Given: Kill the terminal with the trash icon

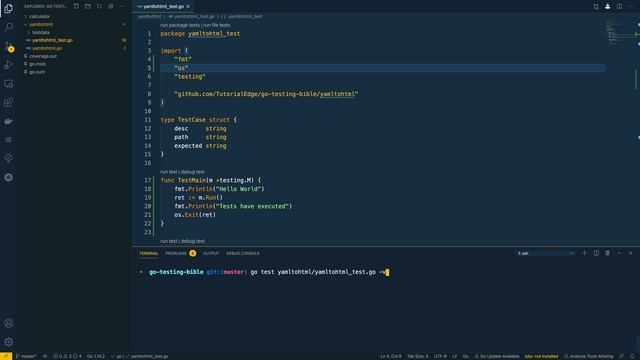Looking at the screenshot, I should click(607, 253).
